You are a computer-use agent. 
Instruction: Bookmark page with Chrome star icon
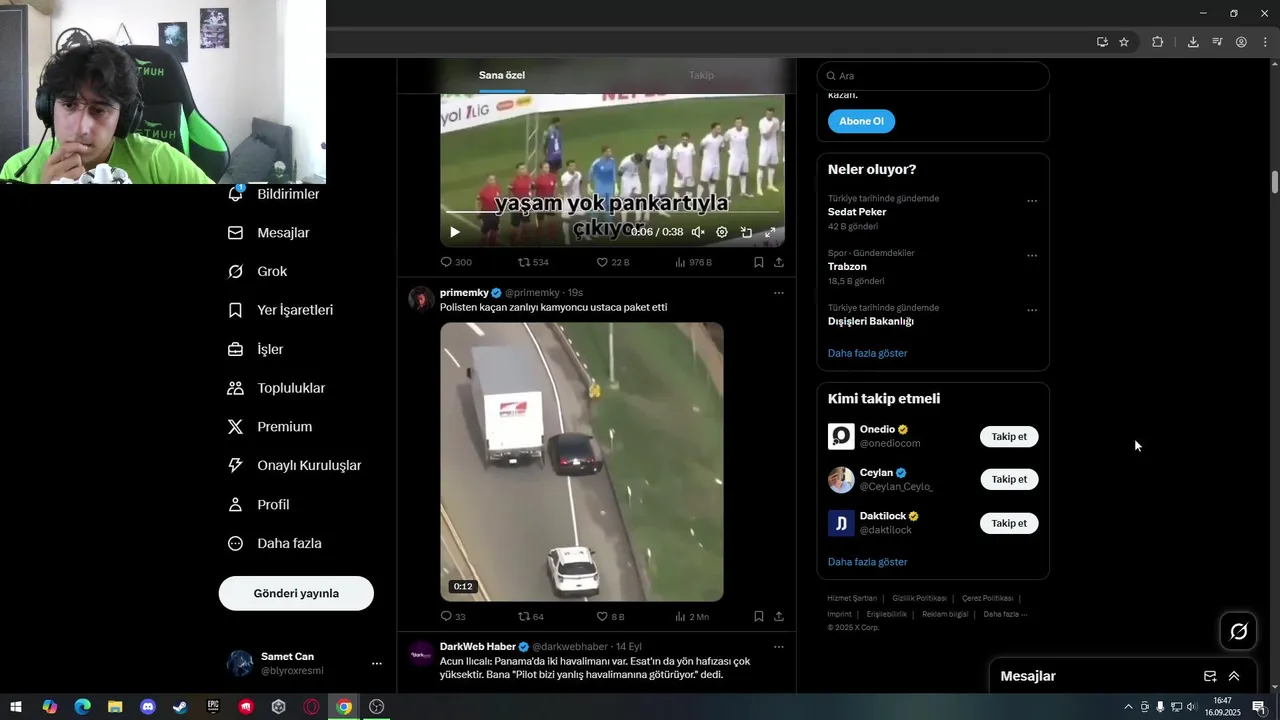point(1124,42)
